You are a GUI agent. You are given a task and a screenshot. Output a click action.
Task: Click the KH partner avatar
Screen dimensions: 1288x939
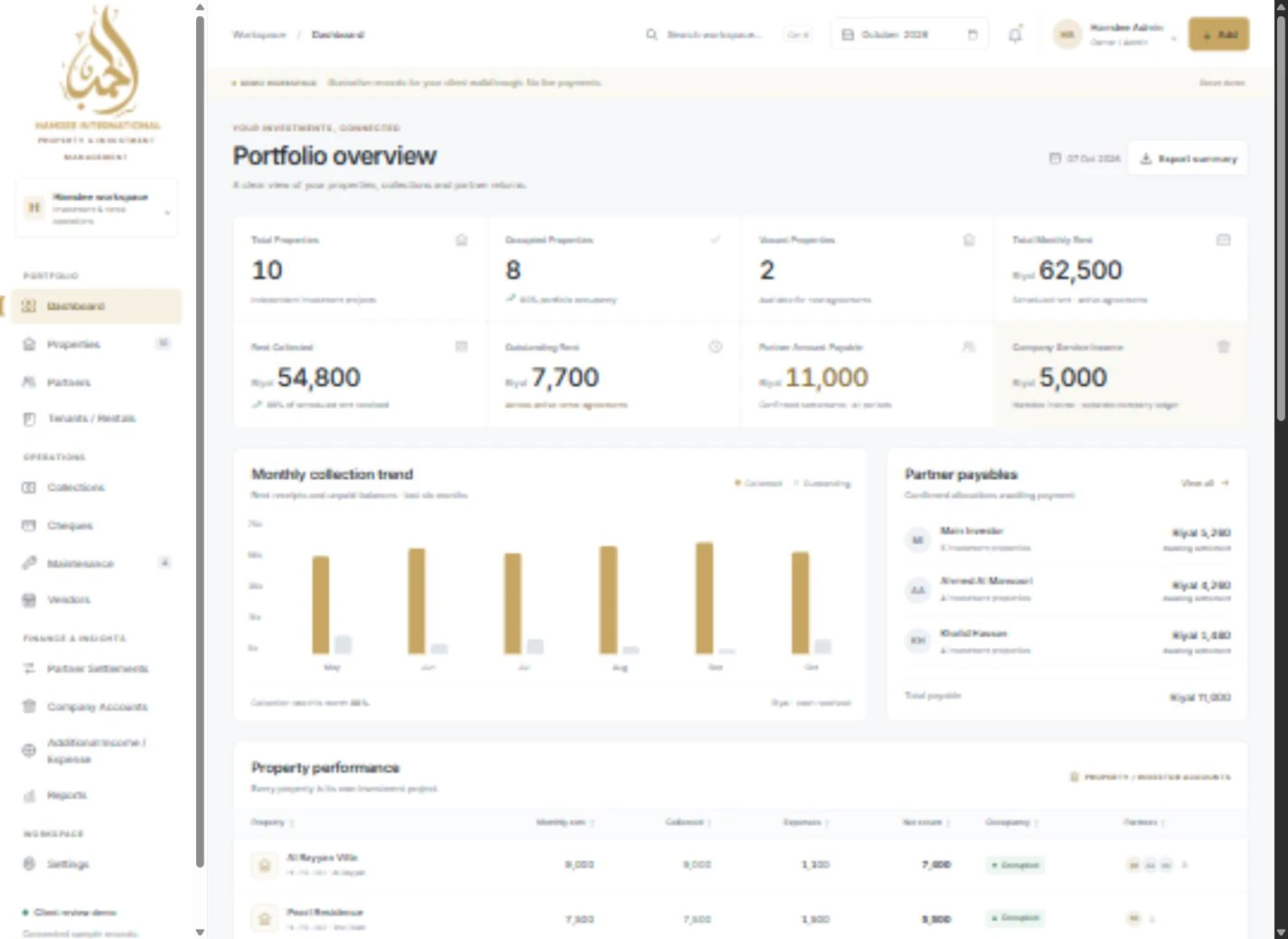917,641
